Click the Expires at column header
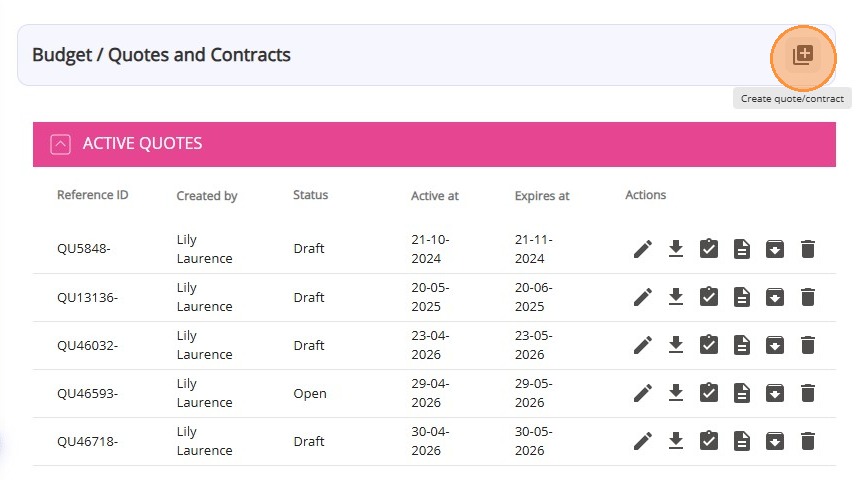The width and height of the screenshot is (860, 480). (x=542, y=196)
